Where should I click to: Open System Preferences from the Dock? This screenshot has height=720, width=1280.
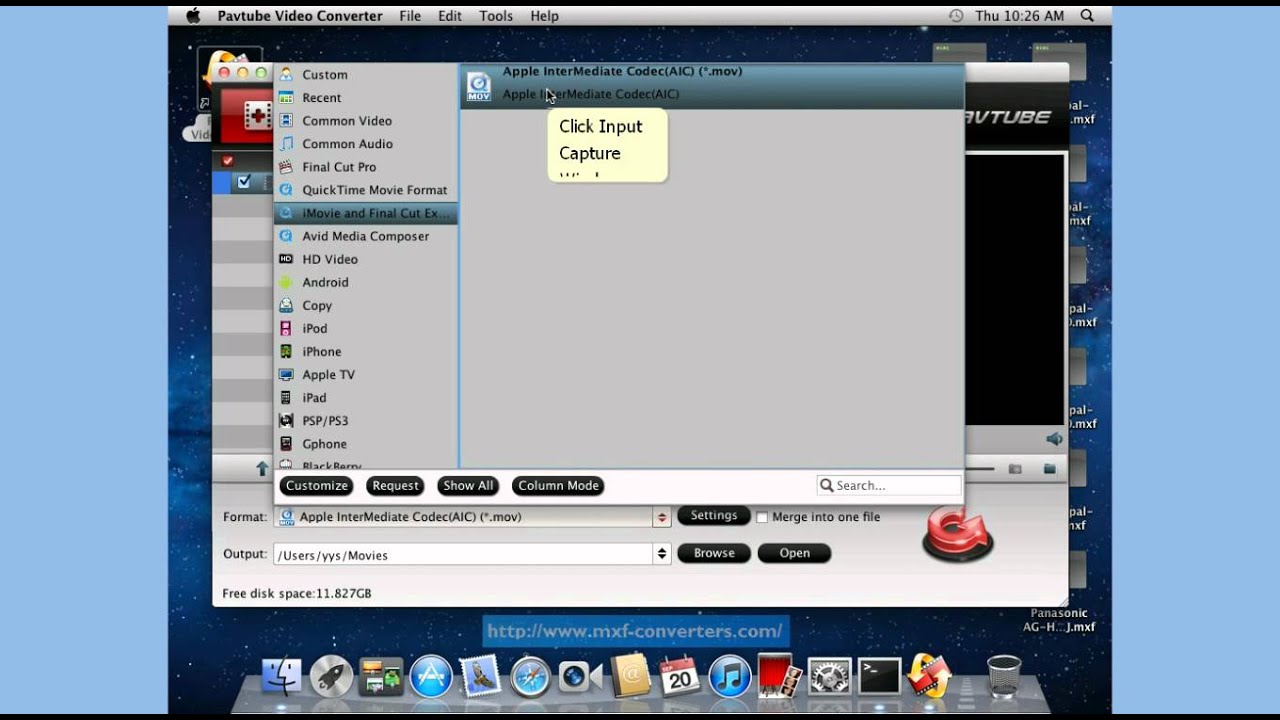pos(829,677)
